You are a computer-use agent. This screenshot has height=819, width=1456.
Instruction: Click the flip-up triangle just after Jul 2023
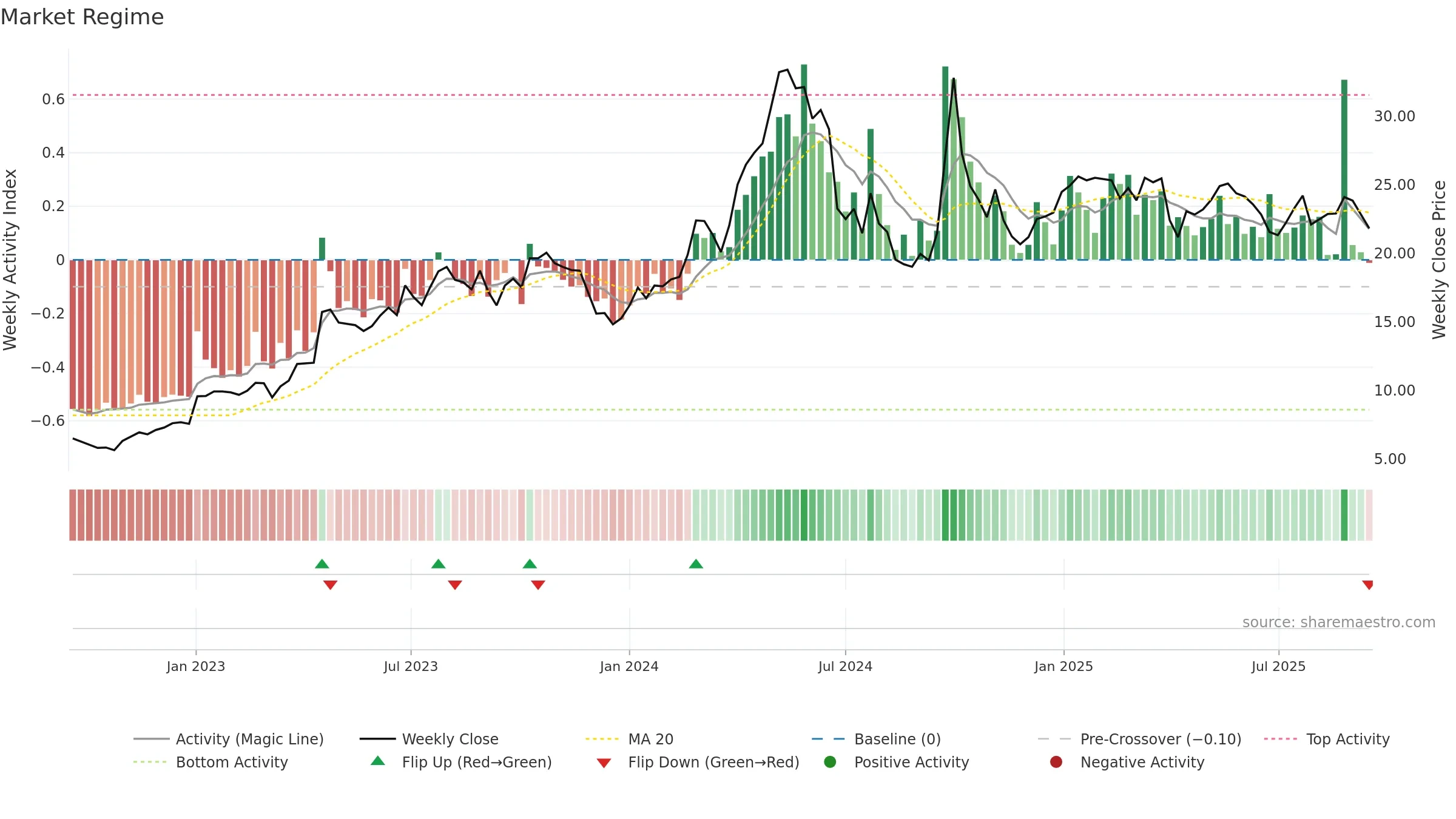click(x=439, y=564)
